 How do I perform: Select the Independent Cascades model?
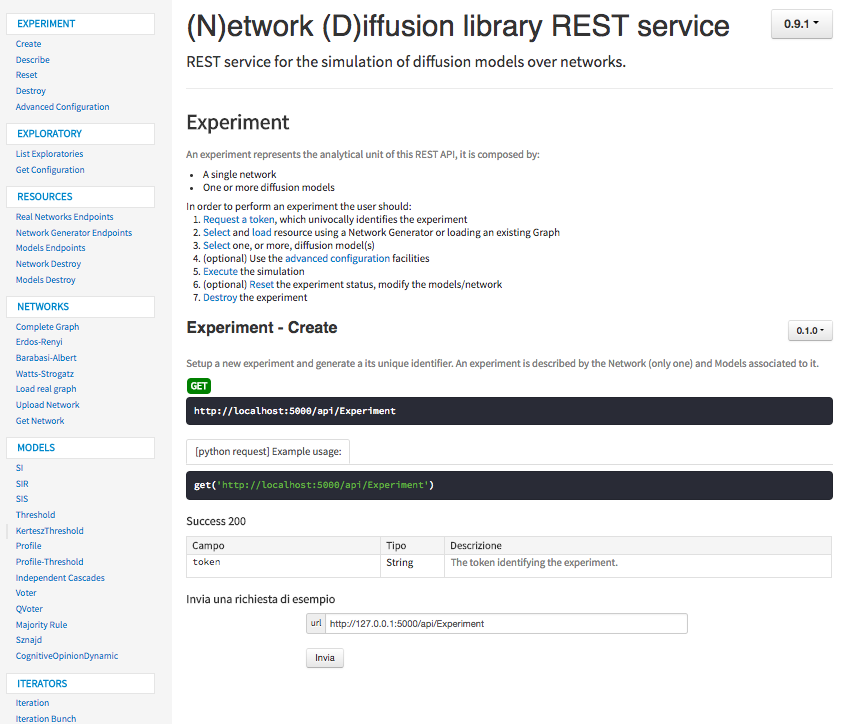[60, 578]
